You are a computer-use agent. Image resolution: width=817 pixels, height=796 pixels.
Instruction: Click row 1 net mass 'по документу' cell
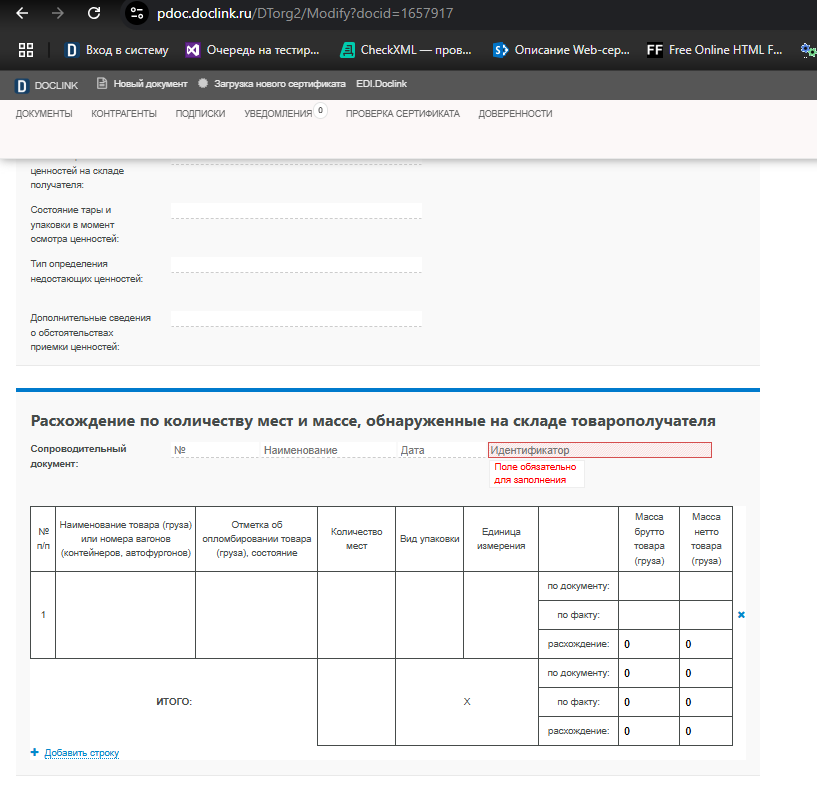coord(706,586)
